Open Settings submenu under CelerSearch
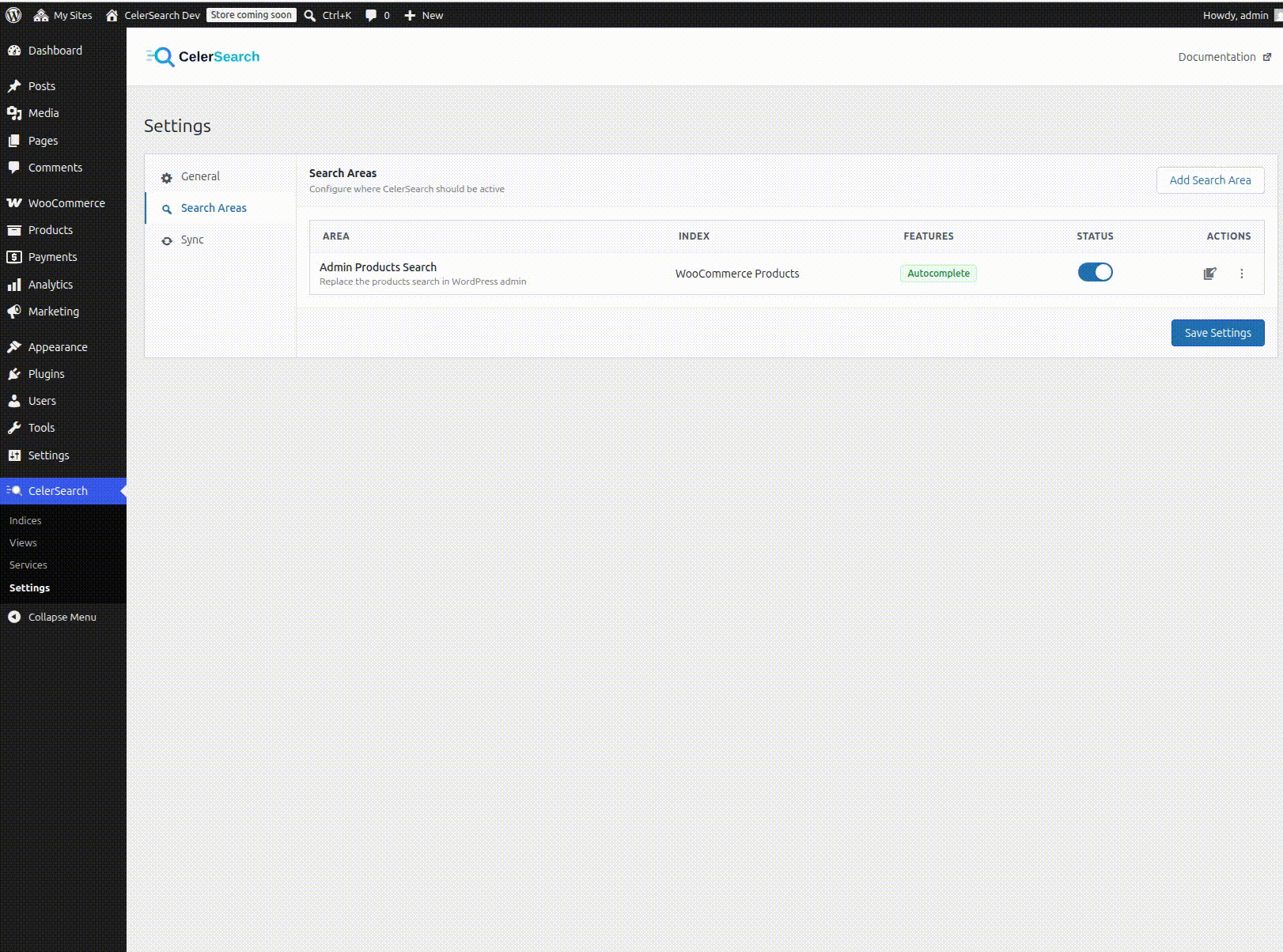1283x952 pixels. (x=29, y=587)
